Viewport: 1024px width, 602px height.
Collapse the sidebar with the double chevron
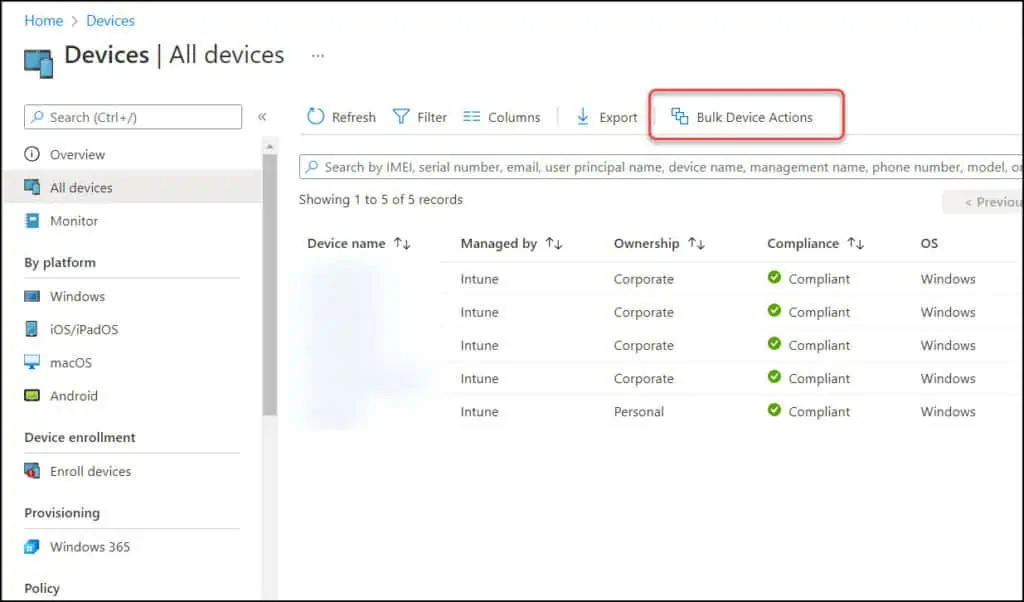click(262, 117)
